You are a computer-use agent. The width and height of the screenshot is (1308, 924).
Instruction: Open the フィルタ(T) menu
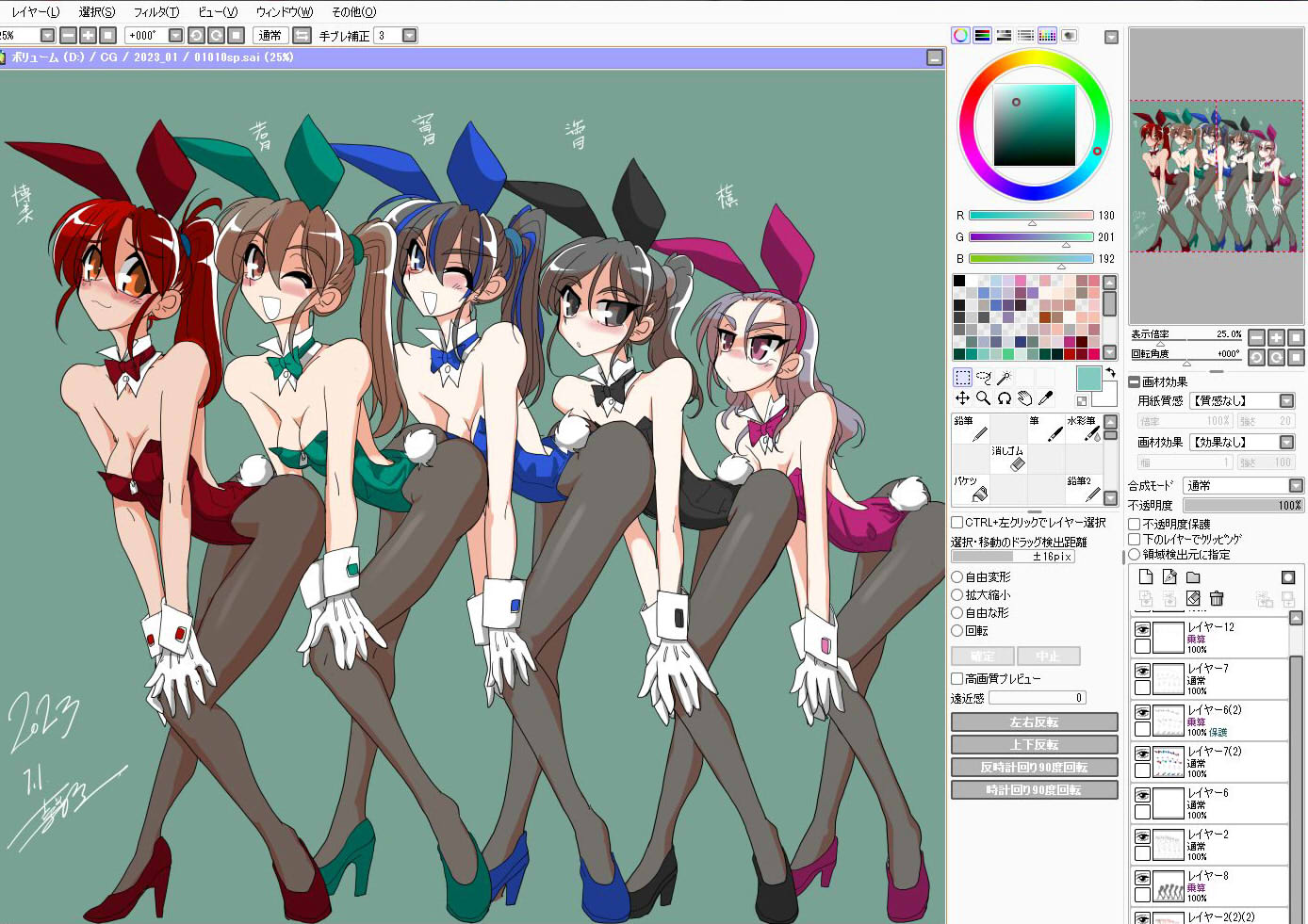(x=155, y=12)
